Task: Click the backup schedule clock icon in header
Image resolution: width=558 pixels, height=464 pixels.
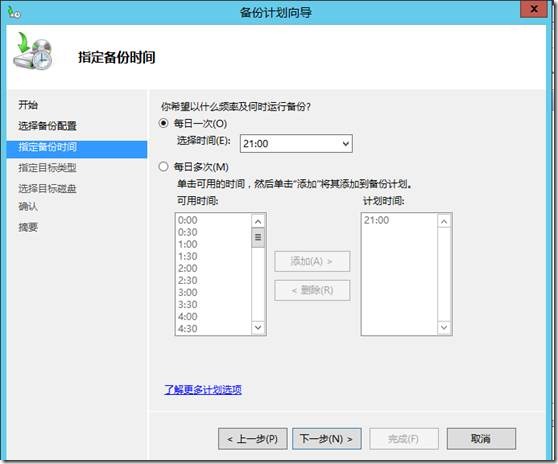Action: pos(33,51)
